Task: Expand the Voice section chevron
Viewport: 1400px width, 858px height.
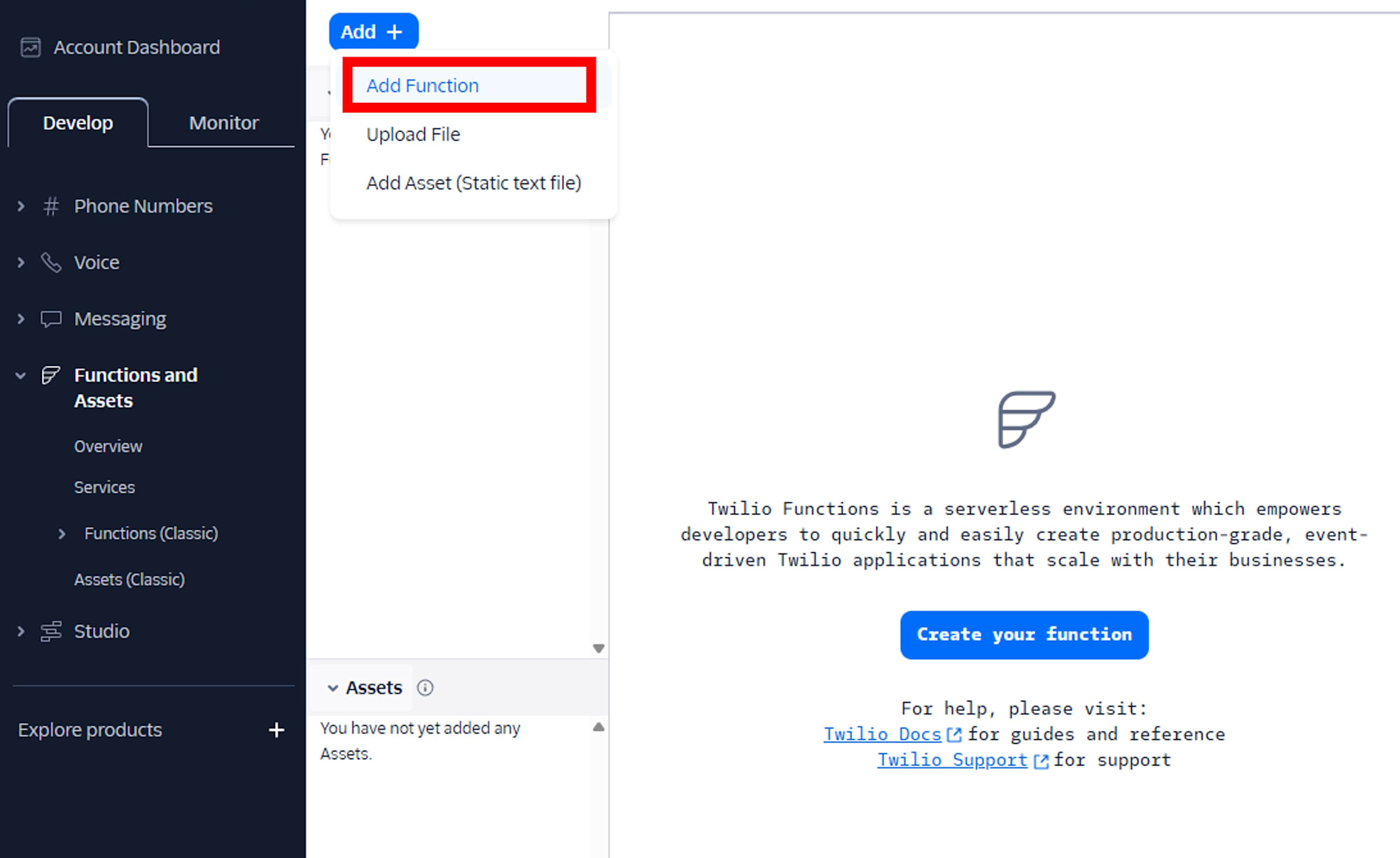Action: coord(21,262)
